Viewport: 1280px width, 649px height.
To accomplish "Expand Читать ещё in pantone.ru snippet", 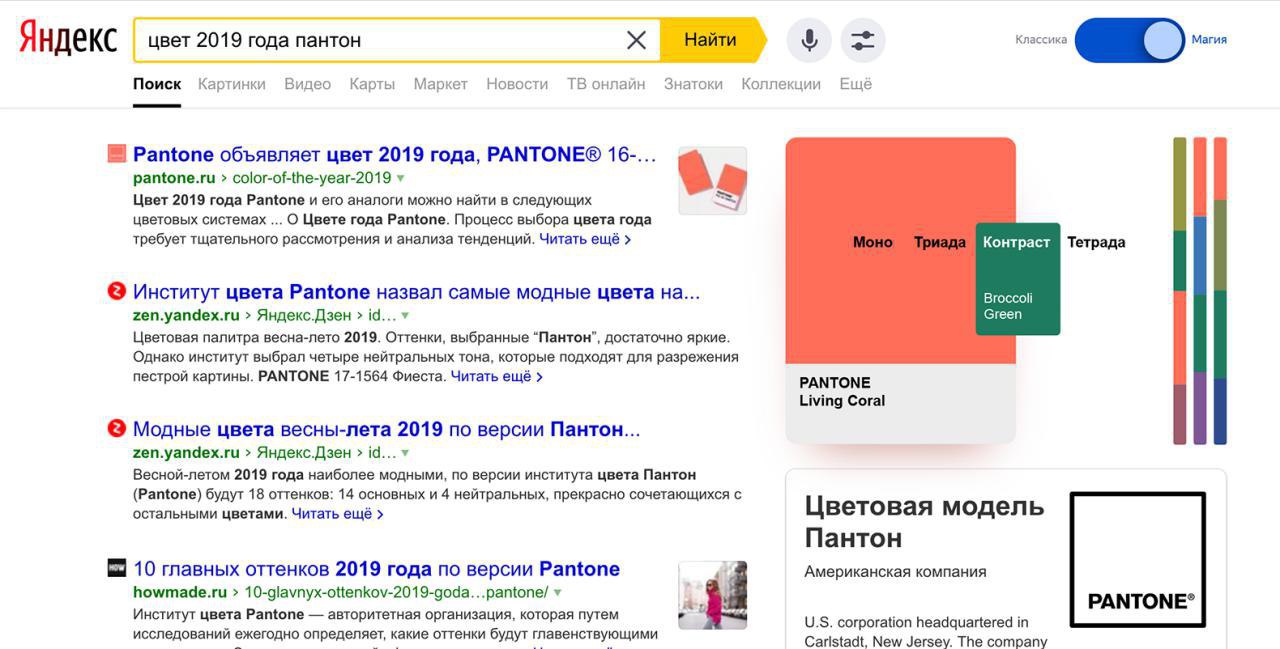I will [585, 239].
